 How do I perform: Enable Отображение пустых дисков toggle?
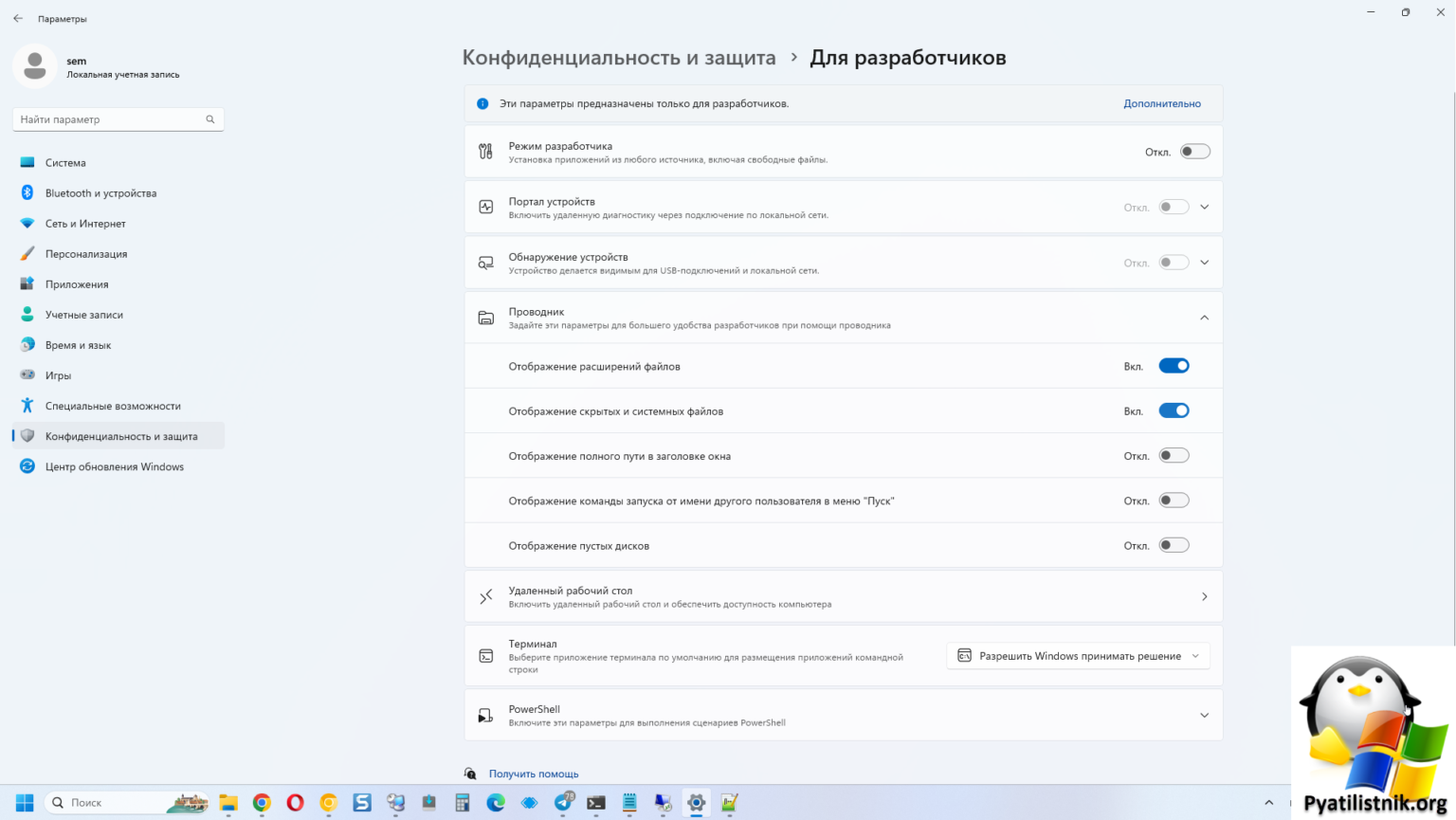point(1174,545)
